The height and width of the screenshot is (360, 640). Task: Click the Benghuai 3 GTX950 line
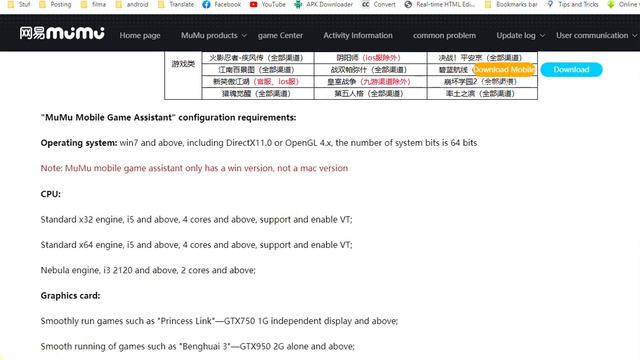click(x=198, y=347)
